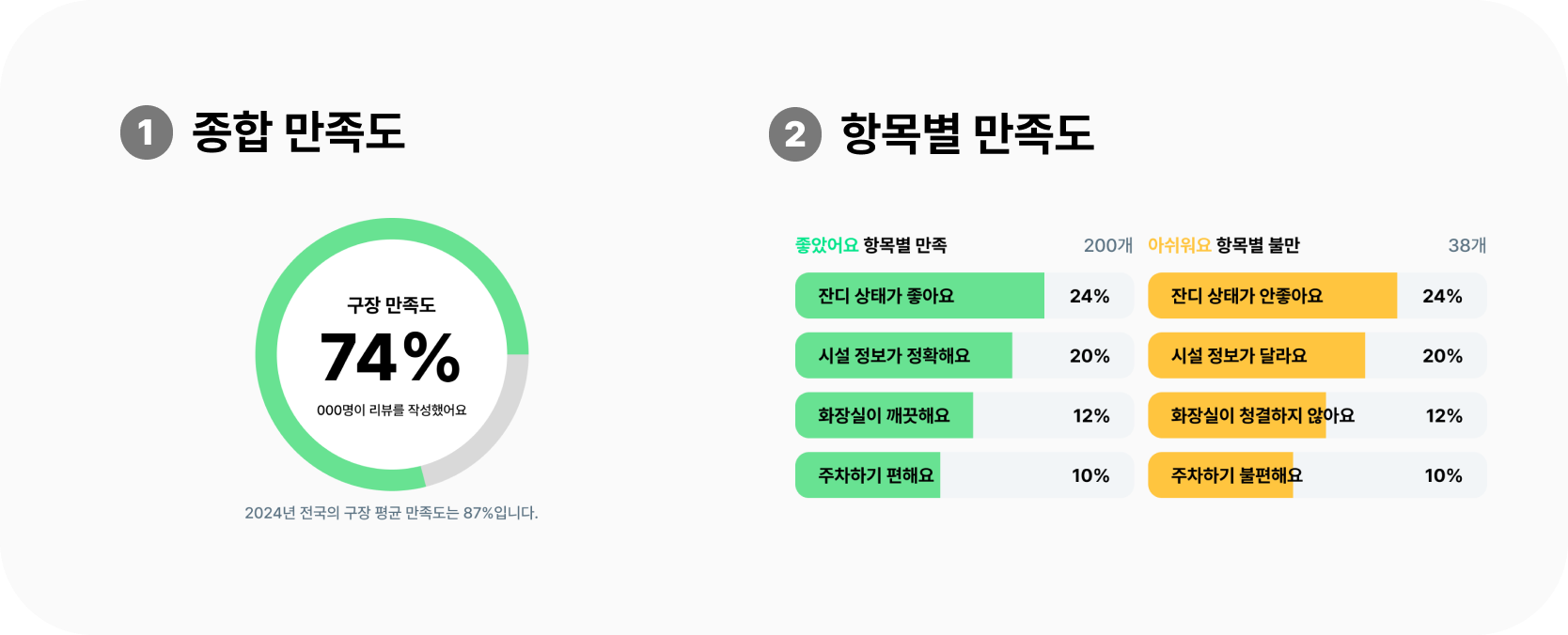Viewport: 1568px width, 635px height.
Task: Select the 화장실이 깨끗해요 bar
Action: (964, 415)
